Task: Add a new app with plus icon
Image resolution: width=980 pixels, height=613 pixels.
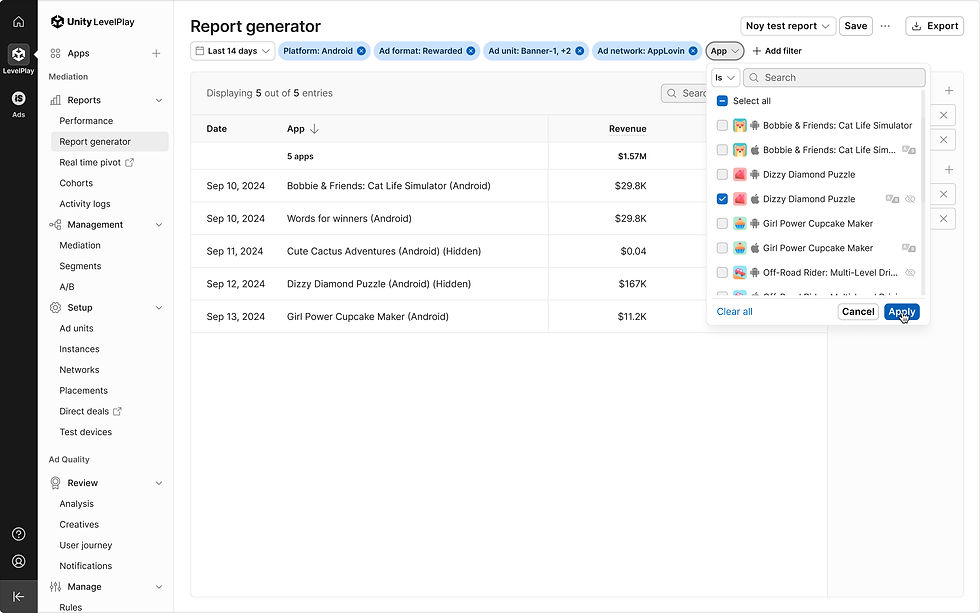Action: [156, 54]
